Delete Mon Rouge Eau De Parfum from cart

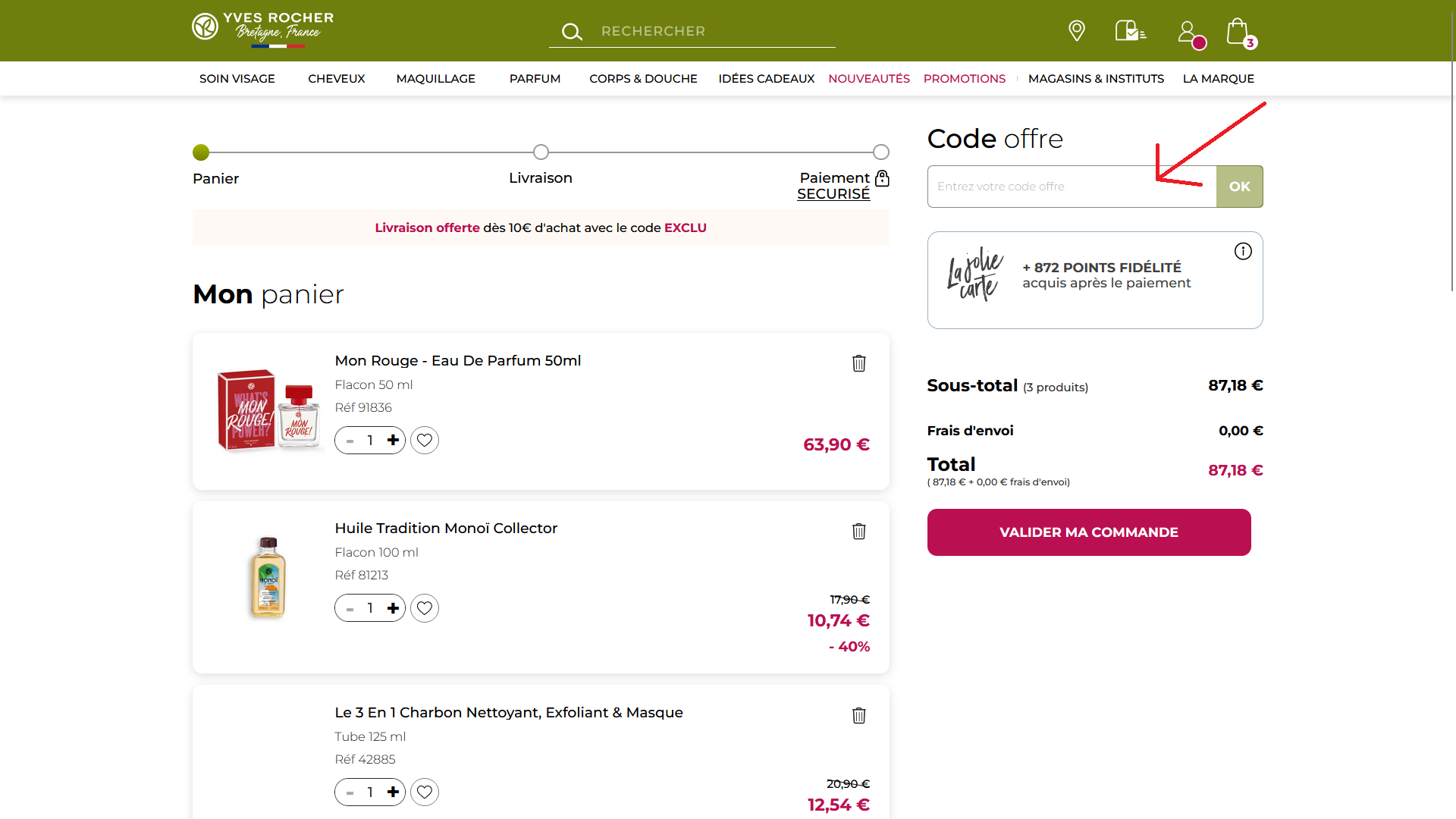point(858,363)
